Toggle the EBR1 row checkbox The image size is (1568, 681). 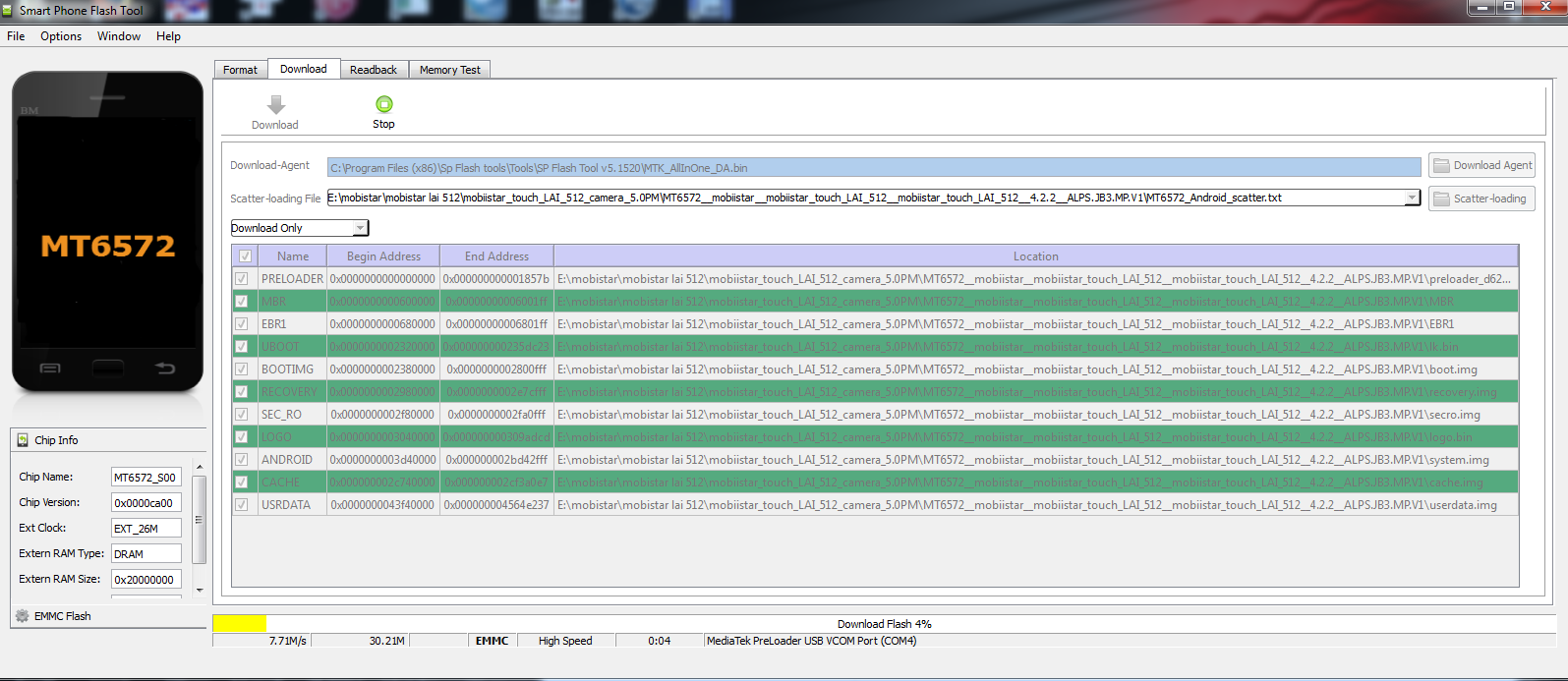click(x=242, y=324)
